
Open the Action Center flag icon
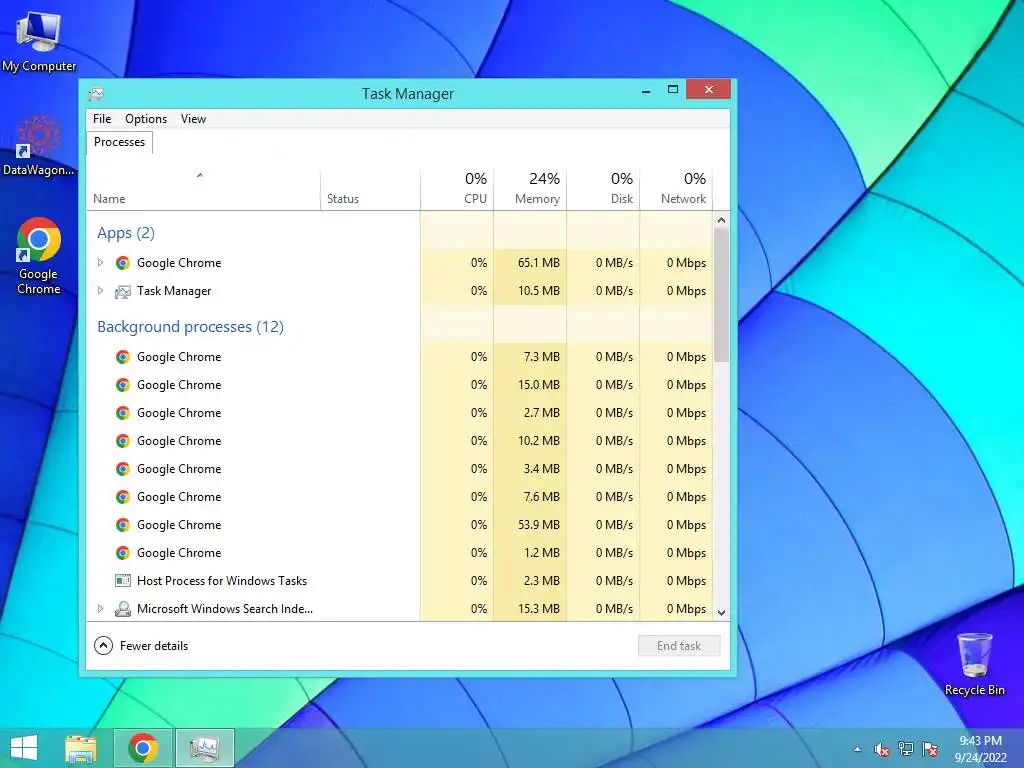[x=930, y=749]
